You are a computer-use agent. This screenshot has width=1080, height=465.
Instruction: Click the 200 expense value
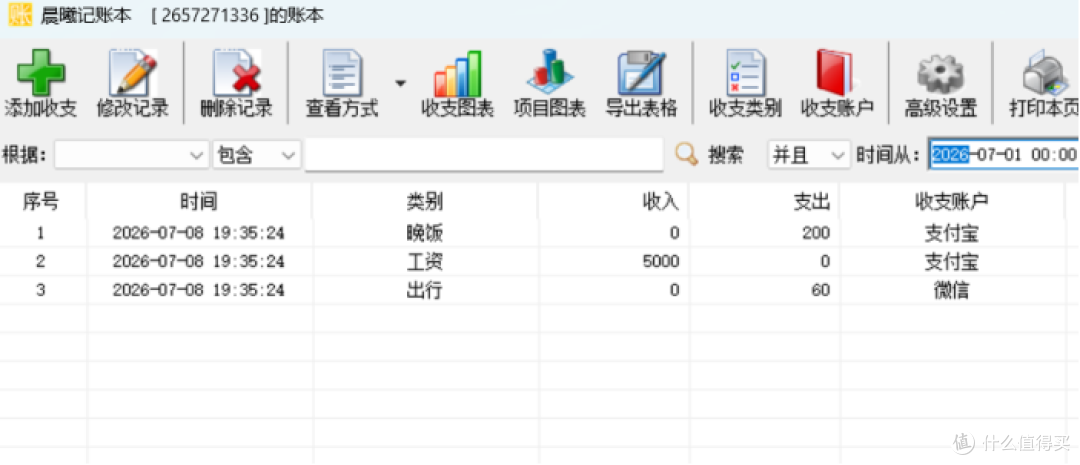tap(816, 234)
